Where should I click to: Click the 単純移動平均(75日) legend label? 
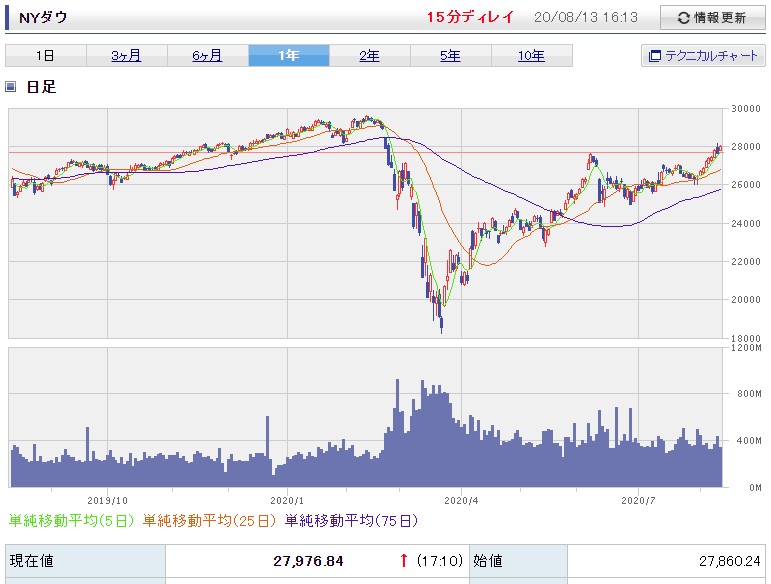(x=351, y=521)
